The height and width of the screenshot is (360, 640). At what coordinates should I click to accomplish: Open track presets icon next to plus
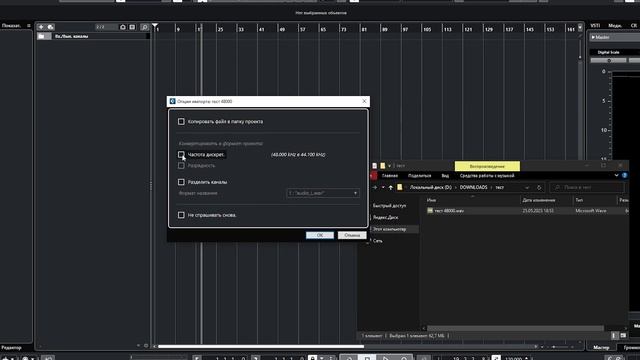pos(51,27)
